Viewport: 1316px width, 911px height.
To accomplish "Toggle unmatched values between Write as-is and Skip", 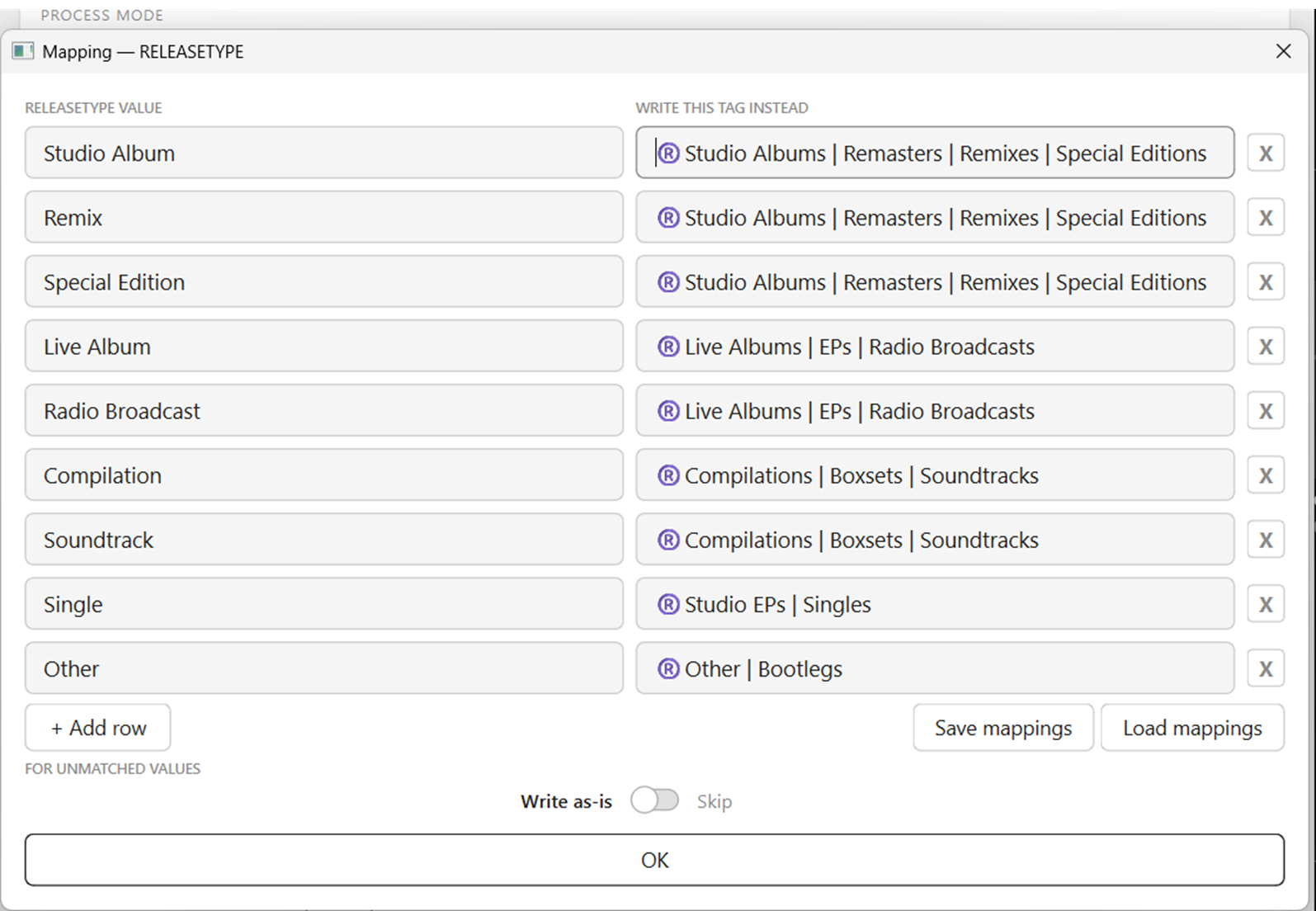I will click(x=654, y=800).
